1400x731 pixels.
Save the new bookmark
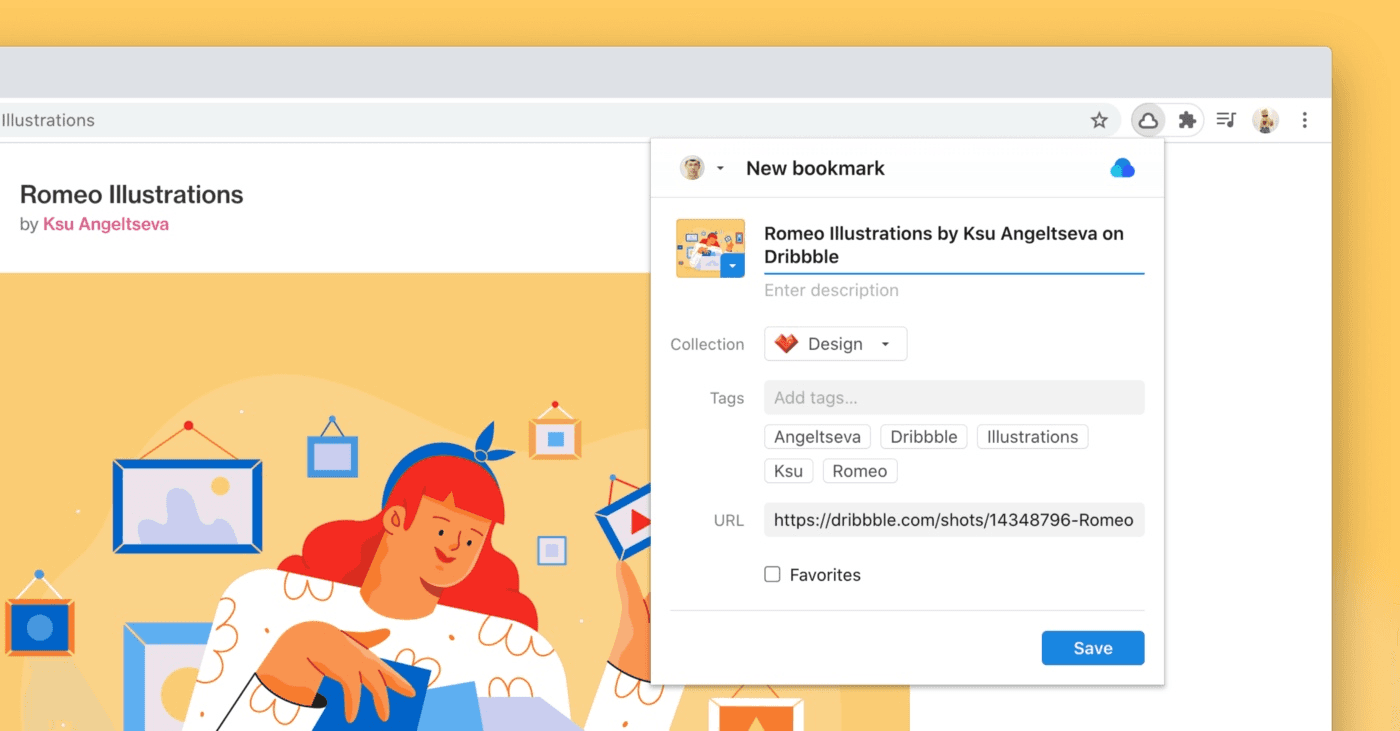tap(1093, 648)
